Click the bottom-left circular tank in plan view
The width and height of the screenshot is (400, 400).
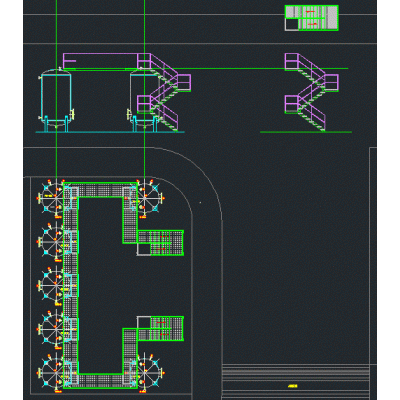(x=51, y=371)
